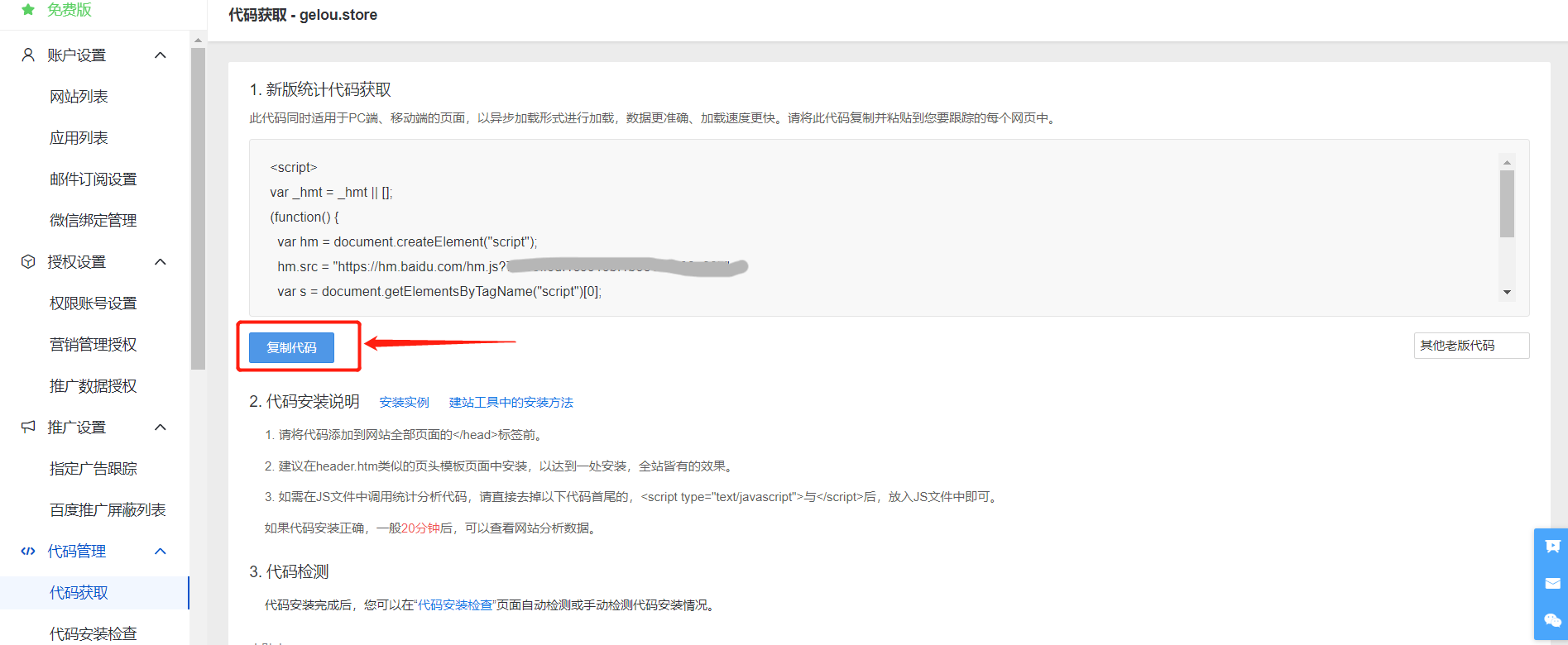Click instruction about </head>标签前
This screenshot has height=645, width=1568.
[404, 435]
